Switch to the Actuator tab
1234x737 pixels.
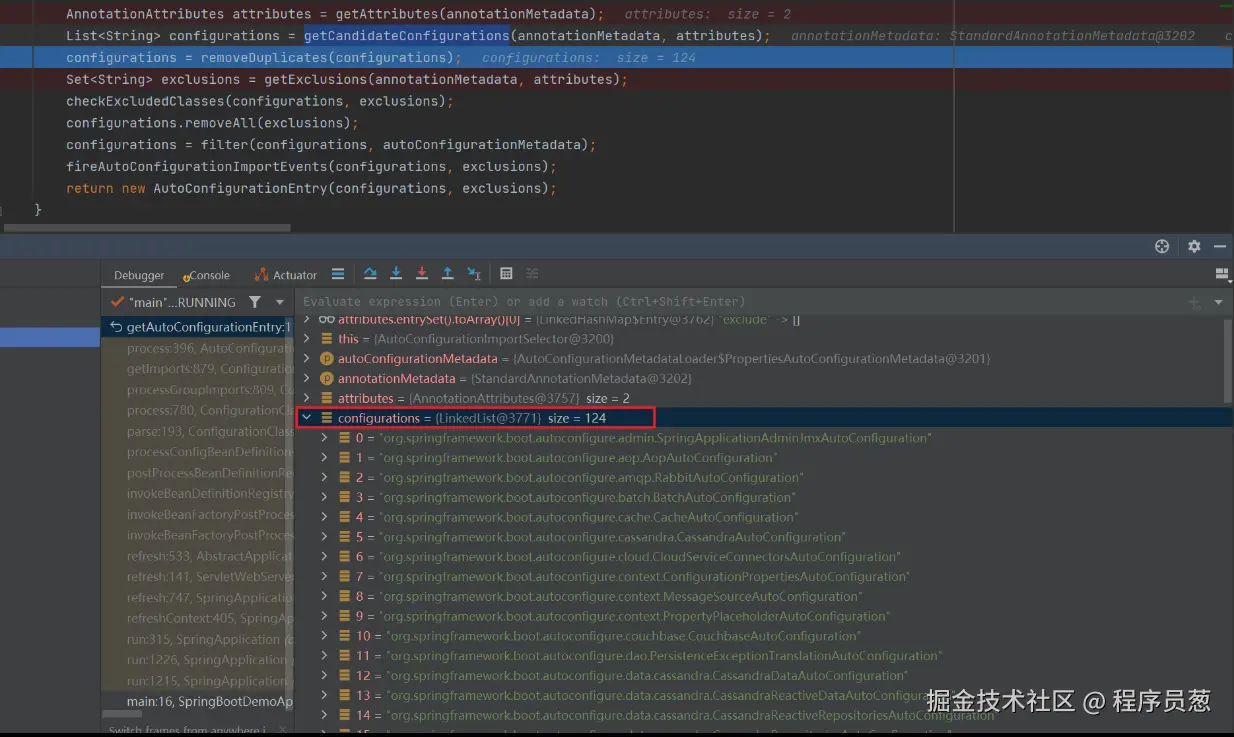tap(286, 275)
